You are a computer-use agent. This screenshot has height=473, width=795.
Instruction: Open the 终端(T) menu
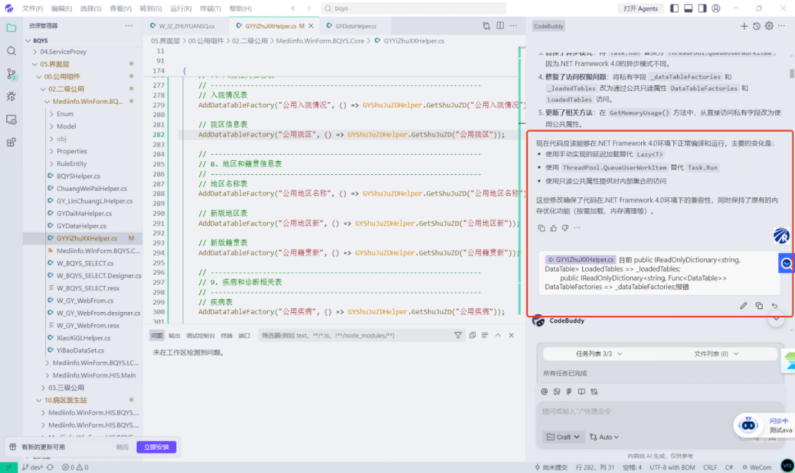[x=210, y=9]
